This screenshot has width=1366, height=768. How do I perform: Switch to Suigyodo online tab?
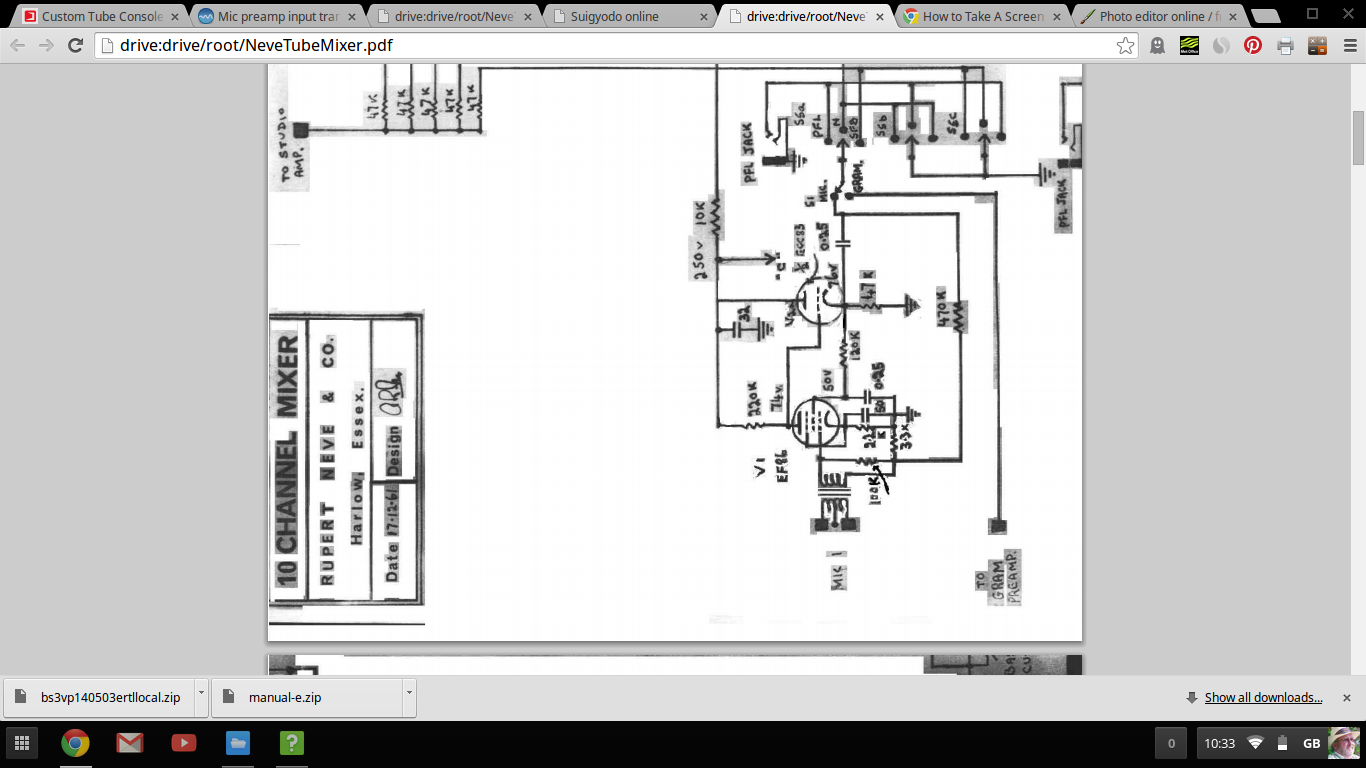pyautogui.click(x=628, y=17)
